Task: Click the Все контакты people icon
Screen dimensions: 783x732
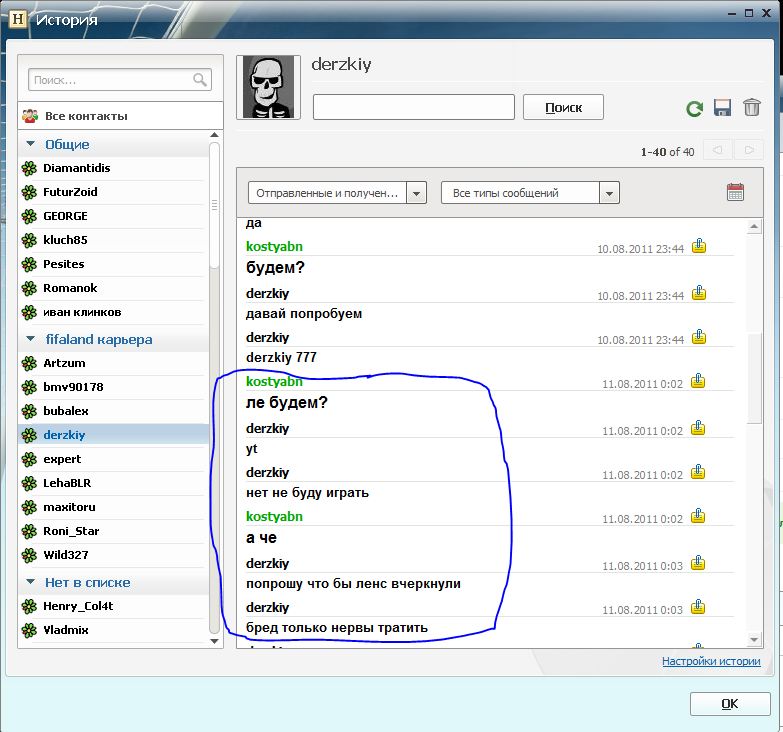Action: coord(30,116)
